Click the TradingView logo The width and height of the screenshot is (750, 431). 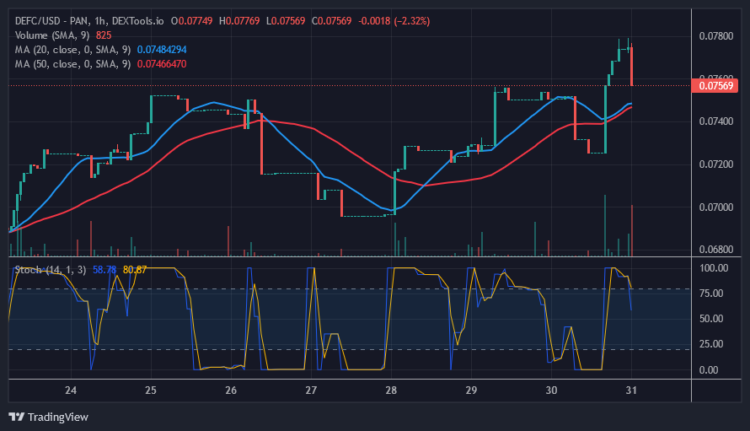(17, 417)
